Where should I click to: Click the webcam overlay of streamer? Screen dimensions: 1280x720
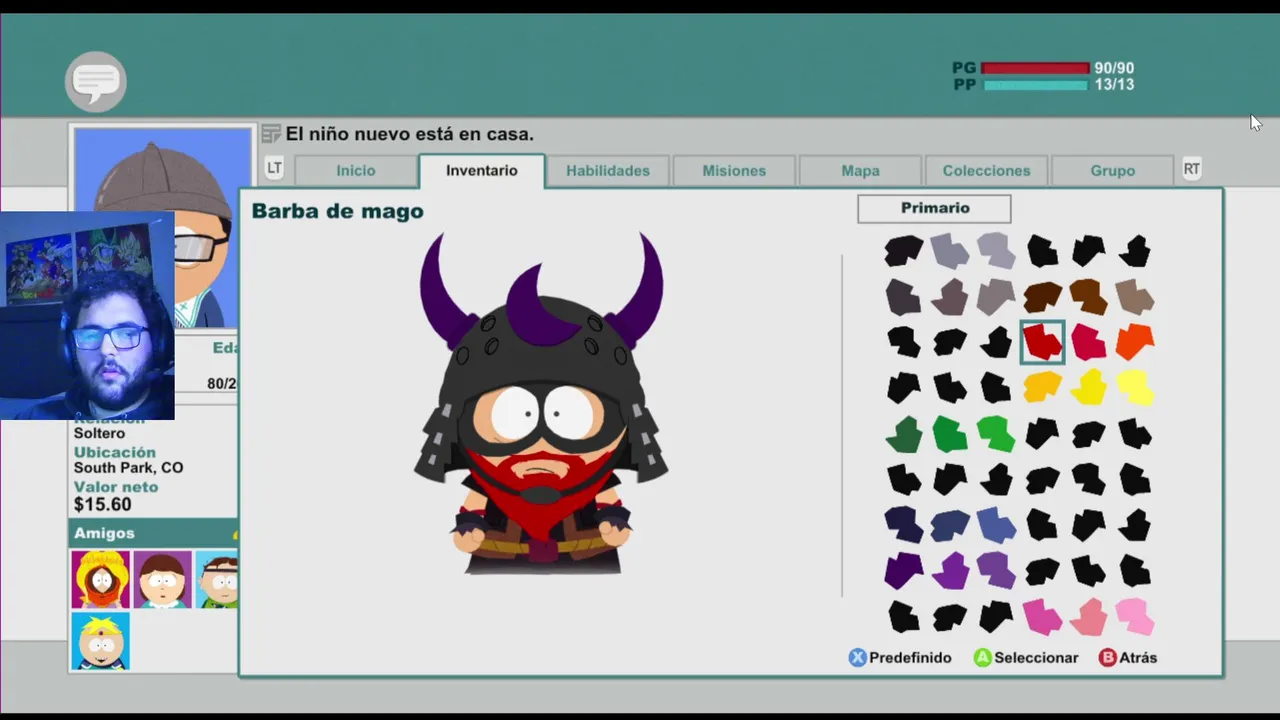(x=87, y=316)
